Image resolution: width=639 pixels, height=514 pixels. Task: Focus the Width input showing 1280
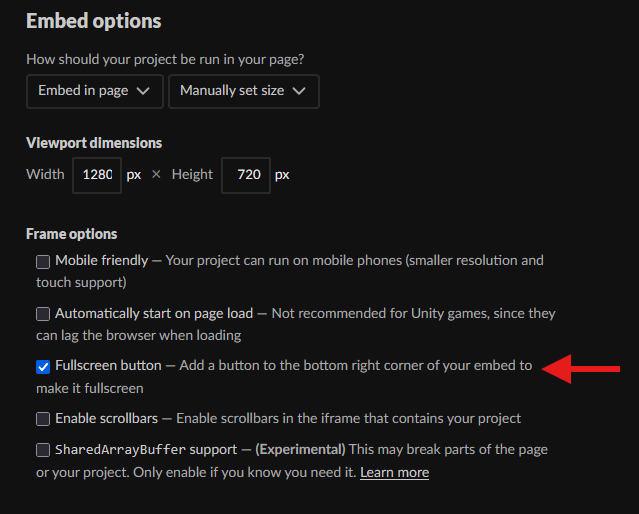[x=97, y=175]
